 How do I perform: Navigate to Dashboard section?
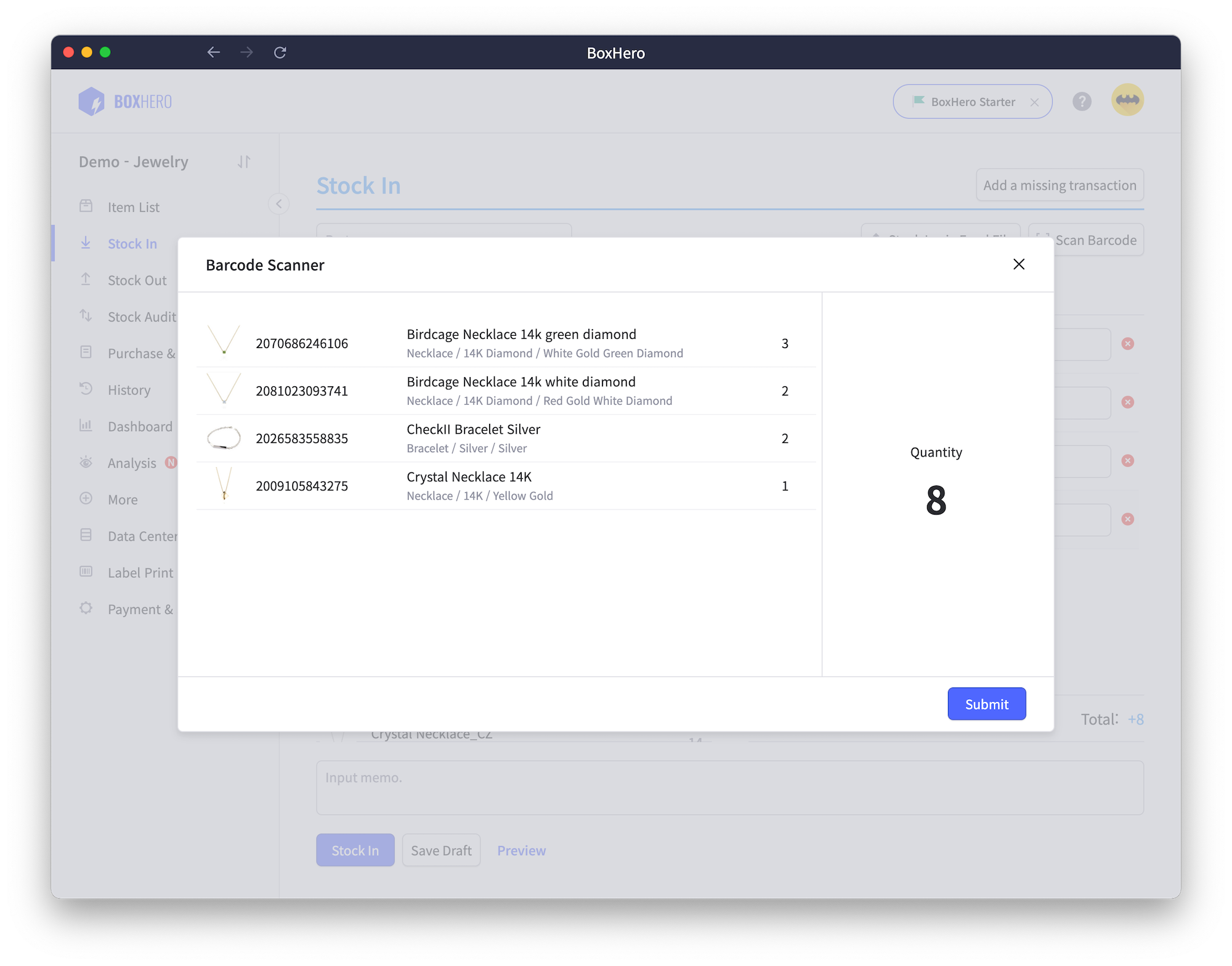[141, 426]
